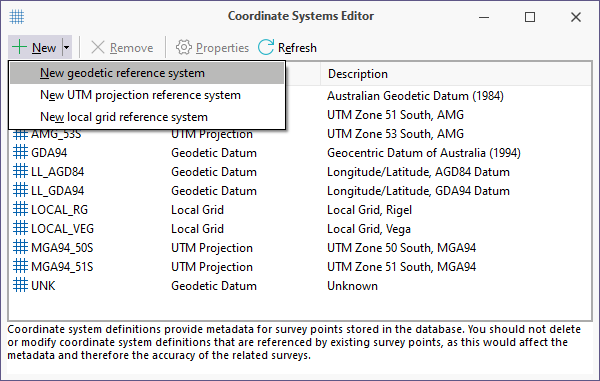This screenshot has width=600, height=381.
Task: Click the Refresh circular arrow icon
Action: coord(266,47)
